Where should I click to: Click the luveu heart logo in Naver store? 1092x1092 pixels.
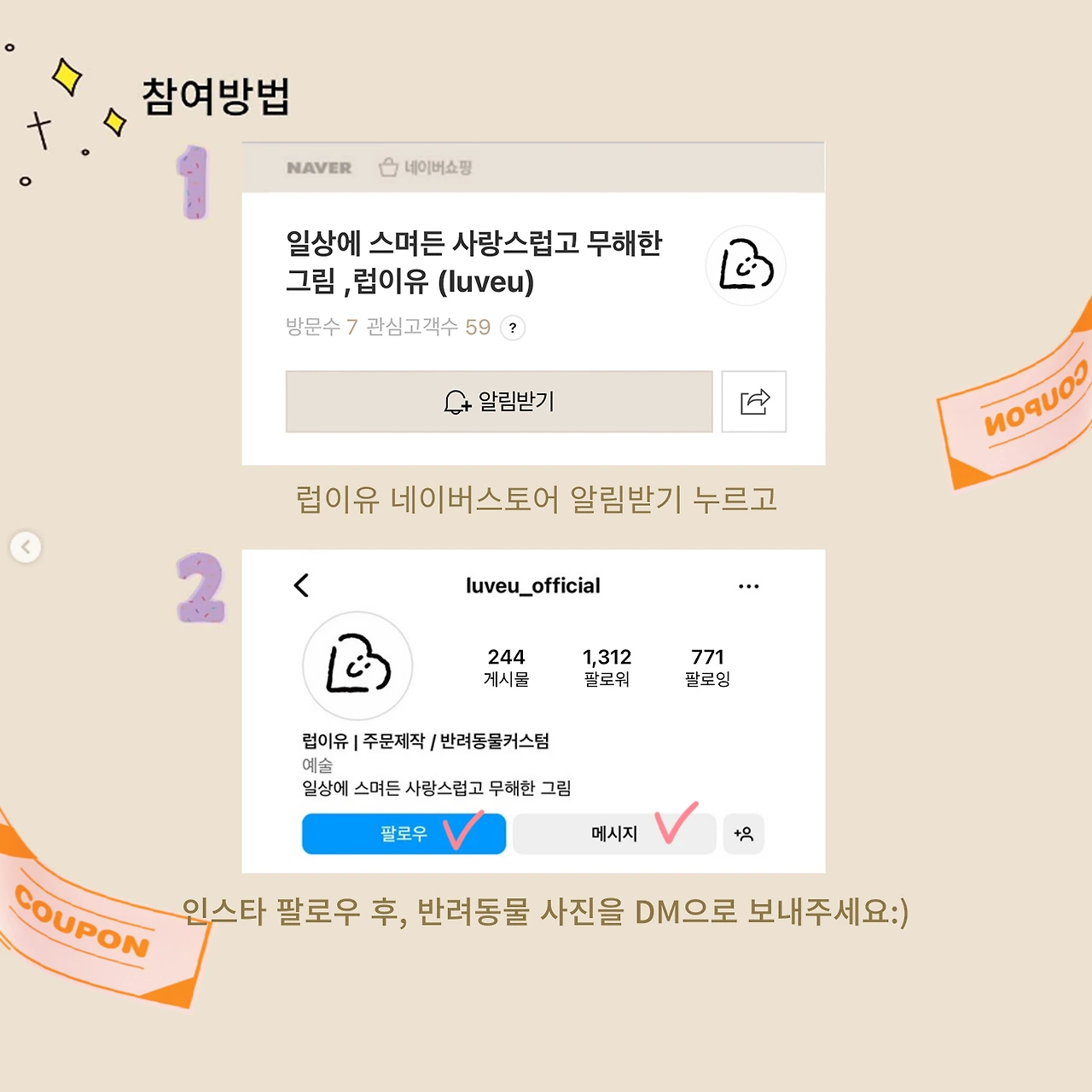[x=746, y=265]
